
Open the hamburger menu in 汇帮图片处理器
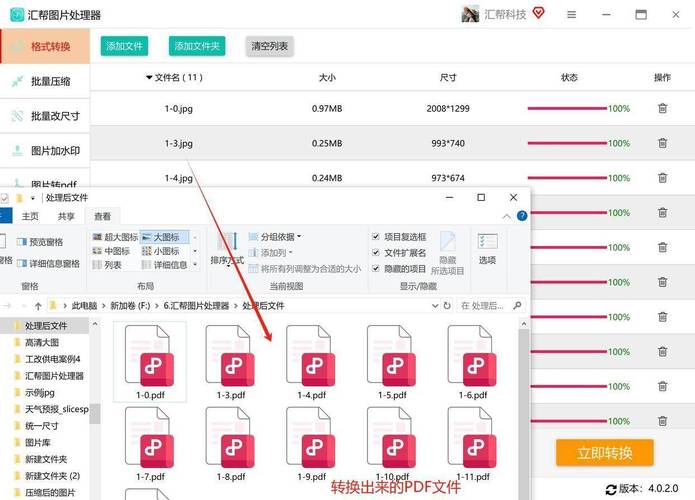pos(572,15)
